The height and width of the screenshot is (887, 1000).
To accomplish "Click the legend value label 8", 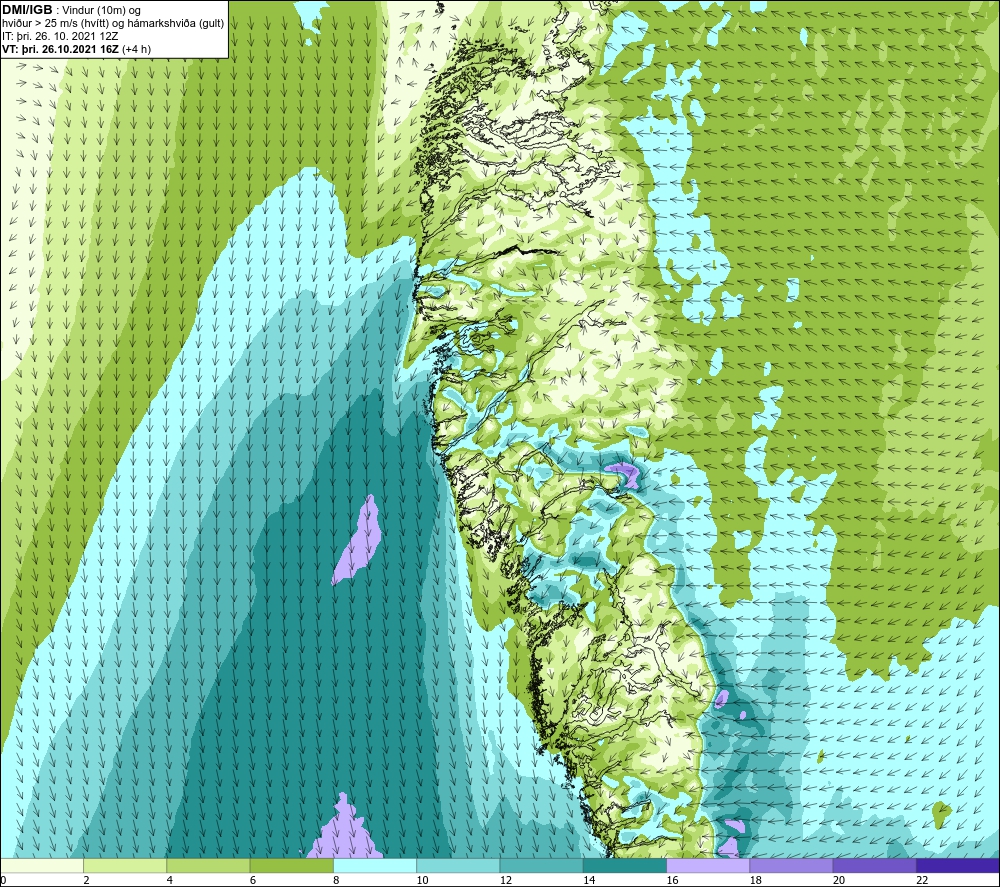I will click(x=336, y=880).
